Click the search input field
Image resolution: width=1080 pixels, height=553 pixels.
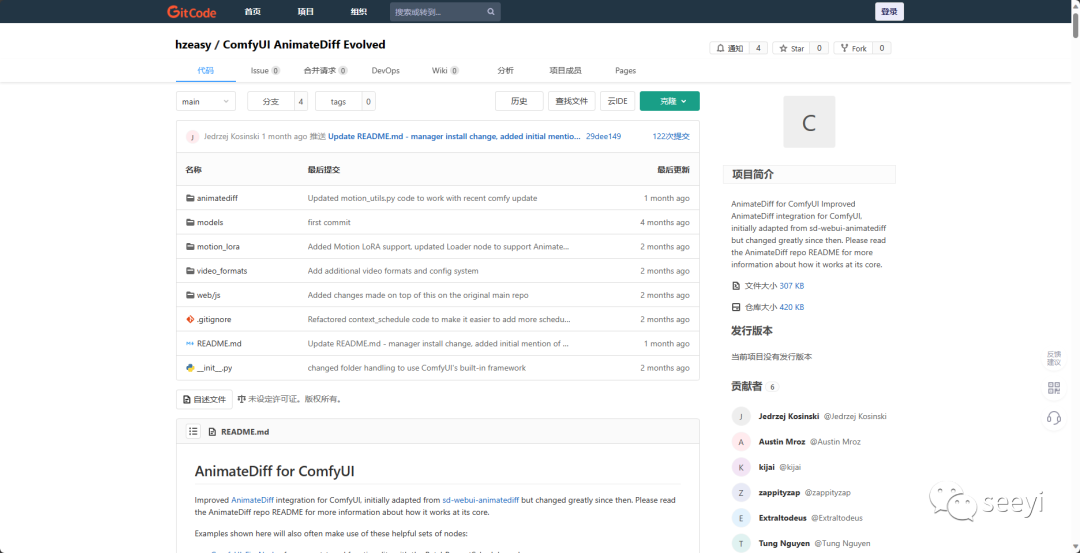(x=437, y=12)
